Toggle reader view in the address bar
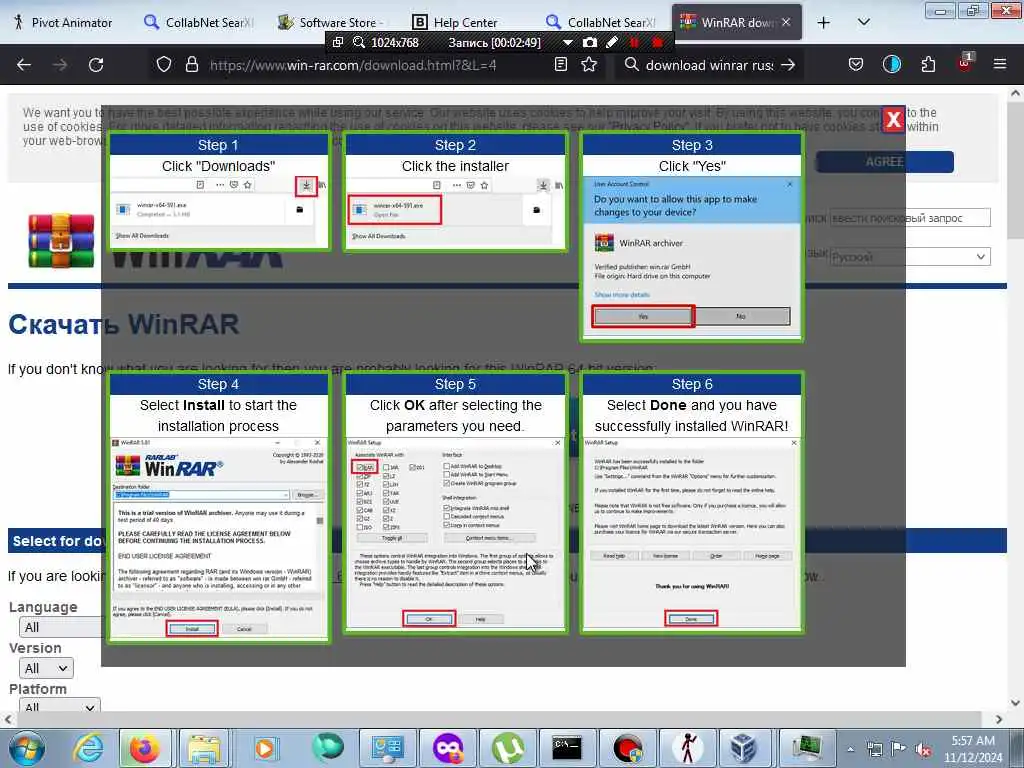 coord(560,65)
